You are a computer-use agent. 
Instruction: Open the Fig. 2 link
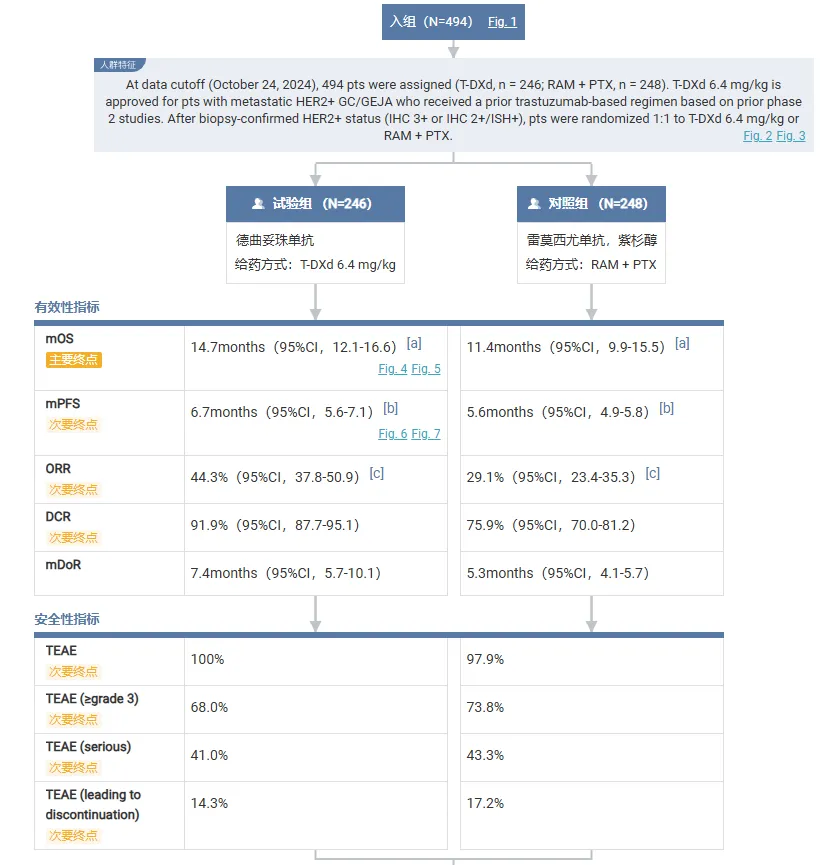(x=757, y=136)
